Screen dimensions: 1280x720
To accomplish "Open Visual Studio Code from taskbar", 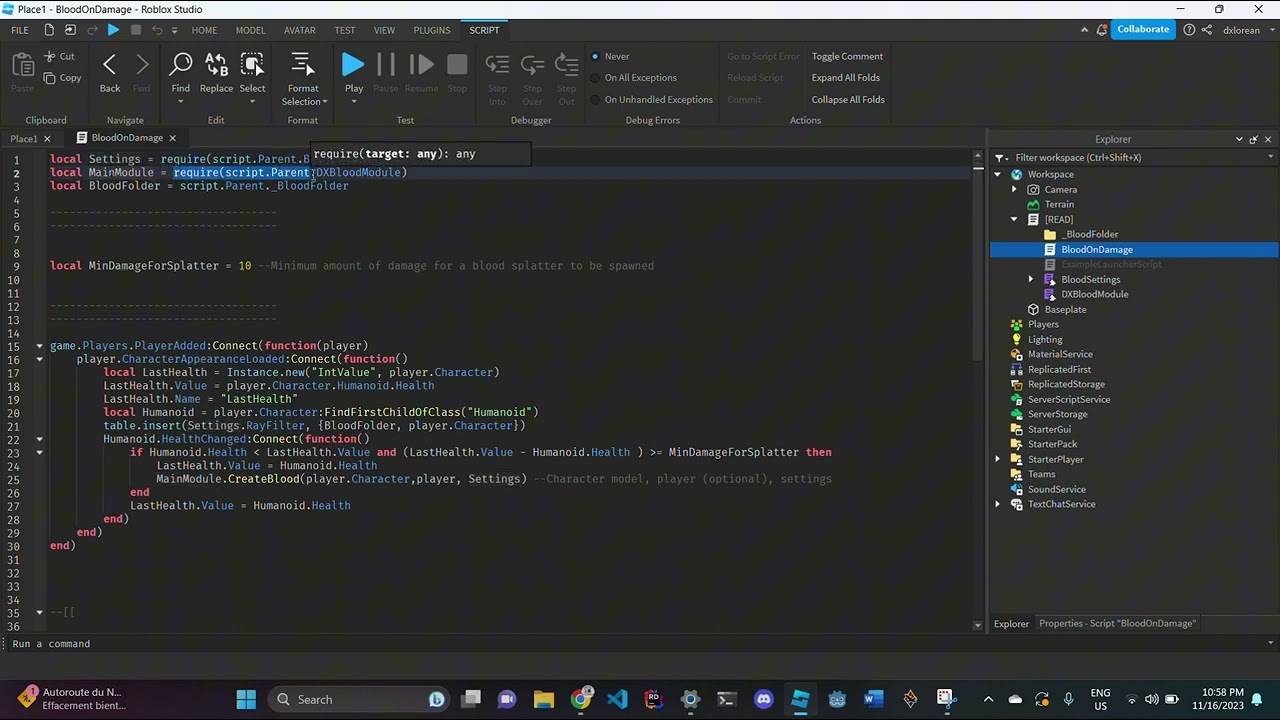I will (617, 699).
